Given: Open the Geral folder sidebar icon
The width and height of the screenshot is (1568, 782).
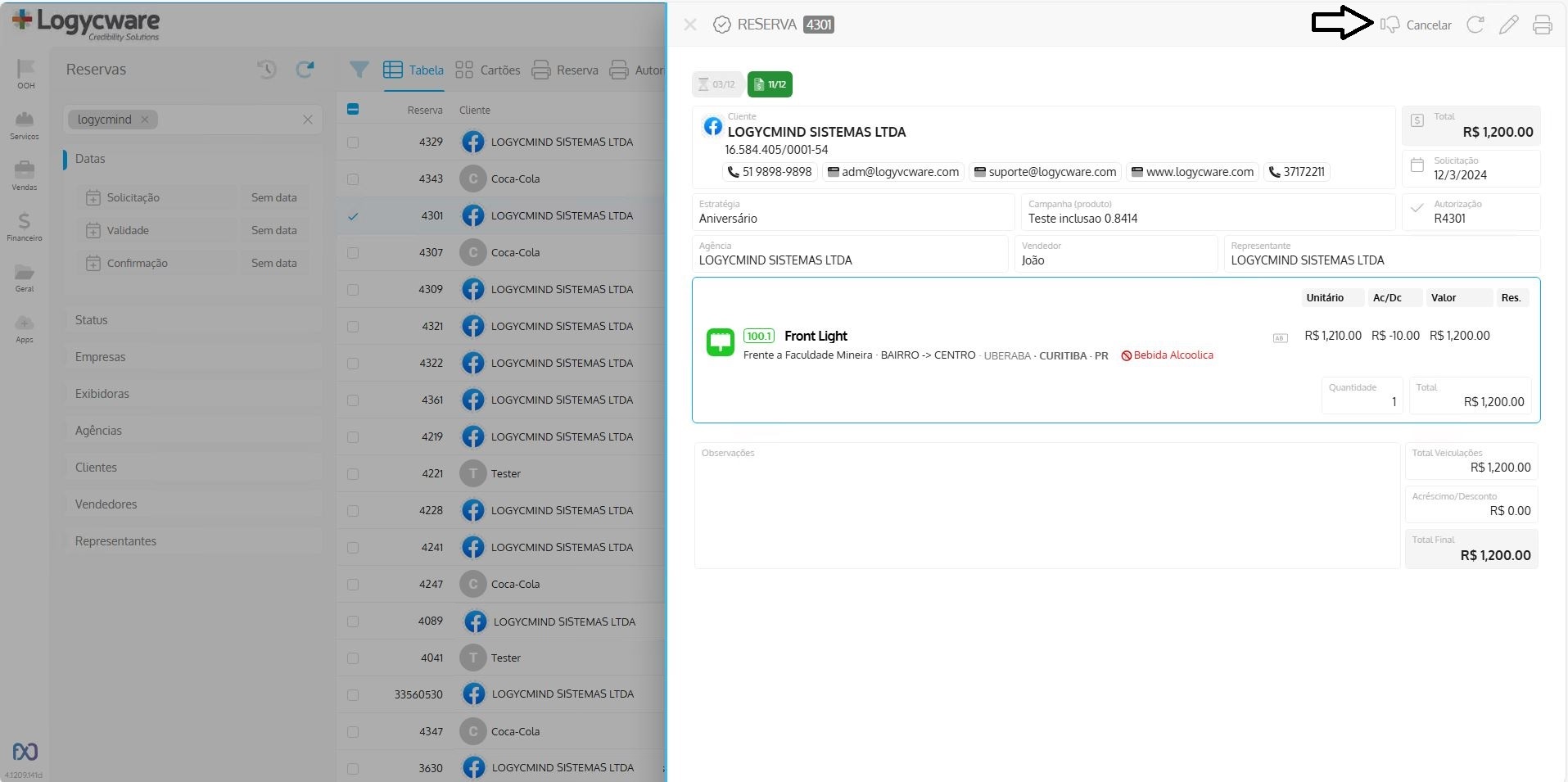Looking at the screenshot, I should pyautogui.click(x=25, y=272).
